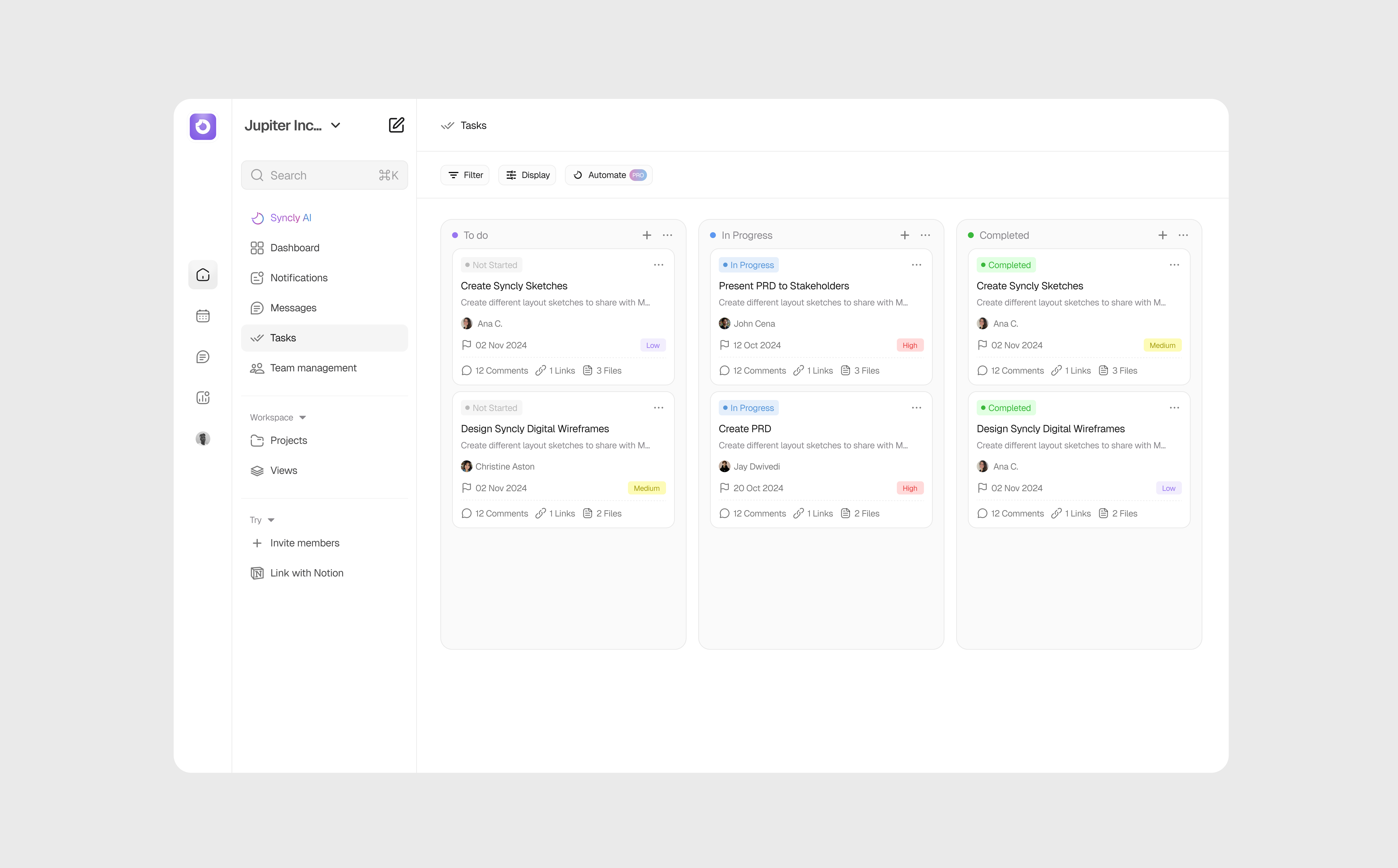Open analytics chart icon in rail
The width and height of the screenshot is (1398, 868).
pyautogui.click(x=203, y=397)
